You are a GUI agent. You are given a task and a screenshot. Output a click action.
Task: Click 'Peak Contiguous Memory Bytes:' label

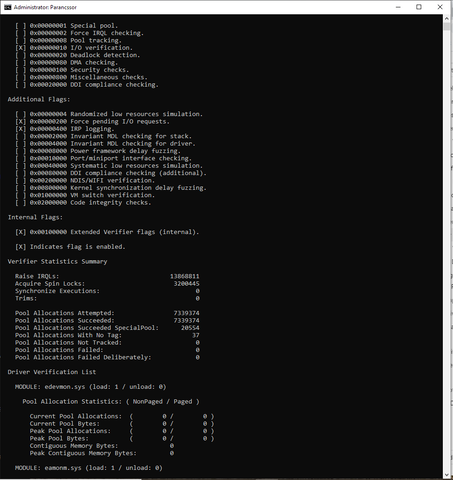click(83, 453)
